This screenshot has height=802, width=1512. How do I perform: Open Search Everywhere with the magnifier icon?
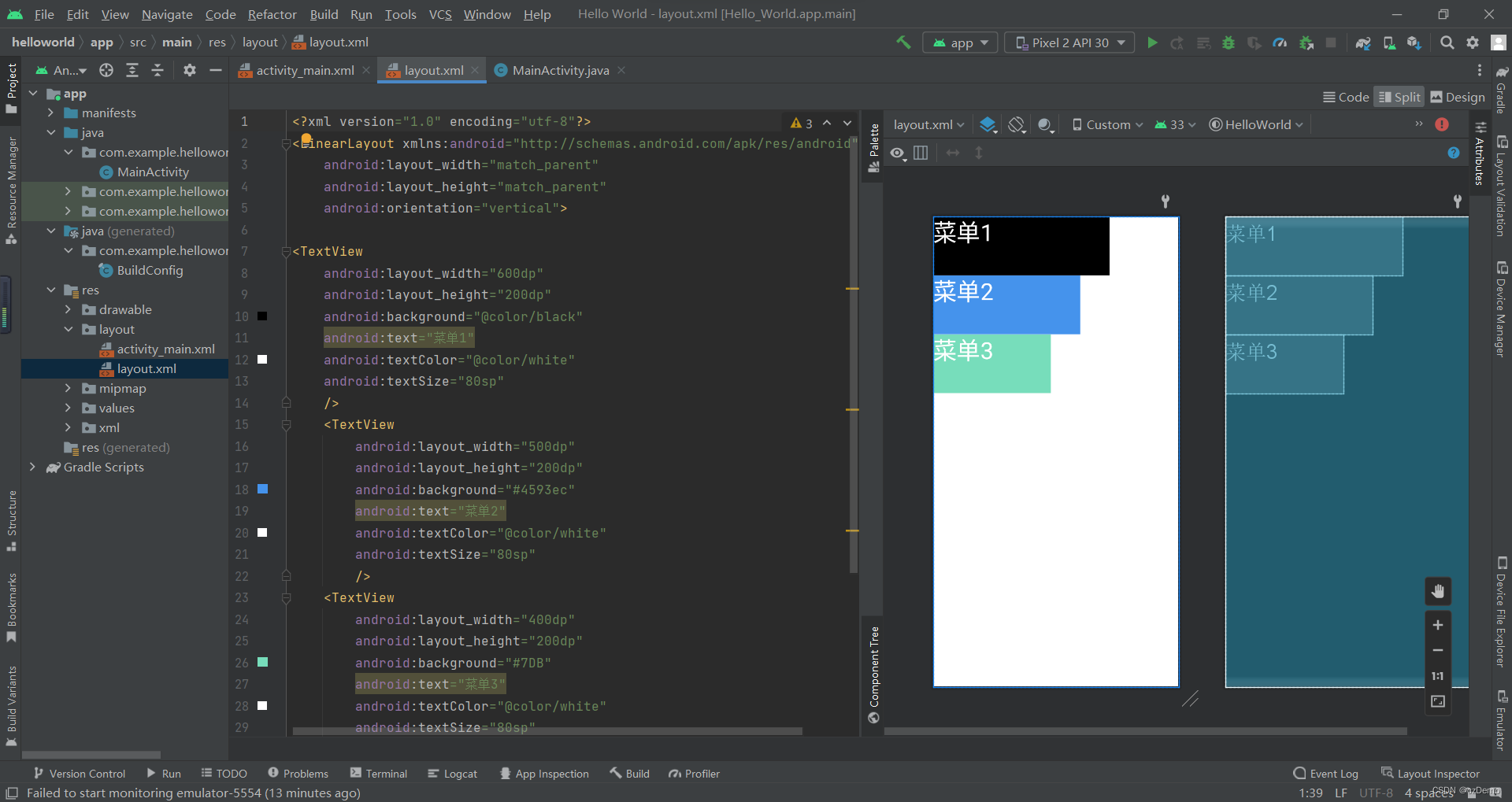point(1447,43)
